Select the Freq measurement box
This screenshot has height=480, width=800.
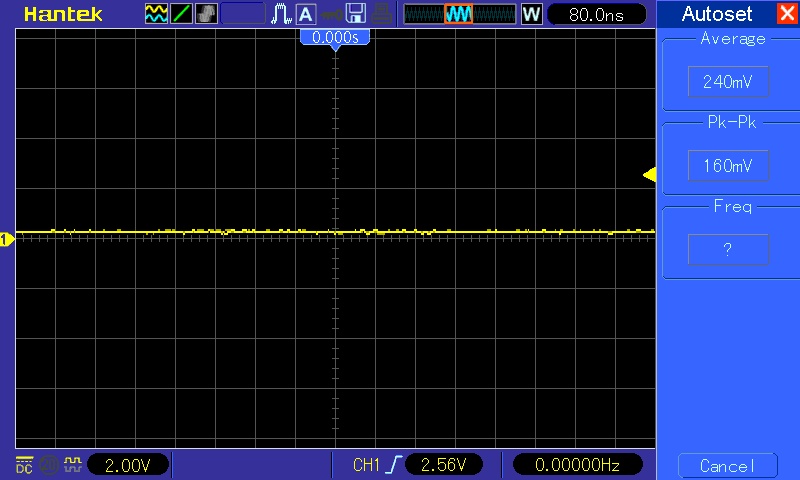coord(727,249)
